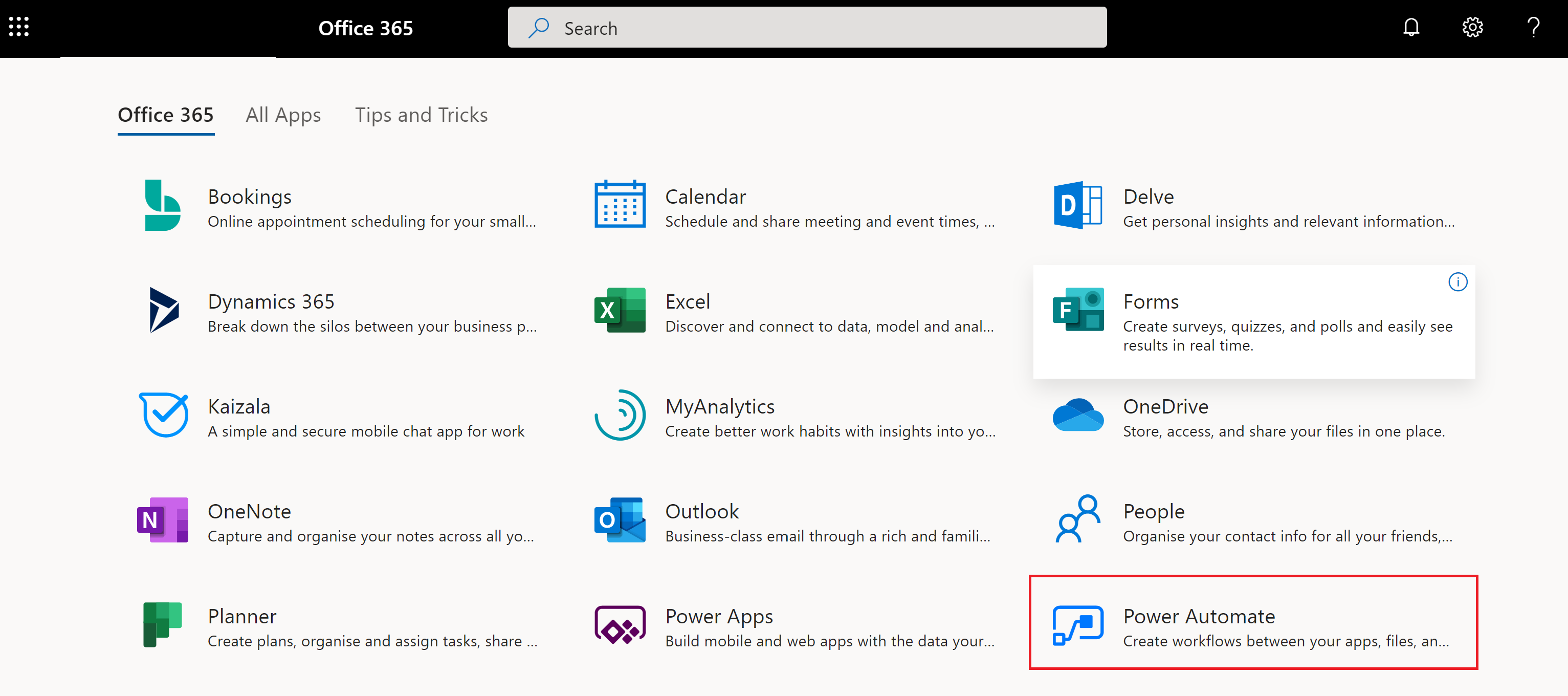This screenshot has width=1568, height=696.
Task: Click the Power Automate icon
Action: [1077, 625]
